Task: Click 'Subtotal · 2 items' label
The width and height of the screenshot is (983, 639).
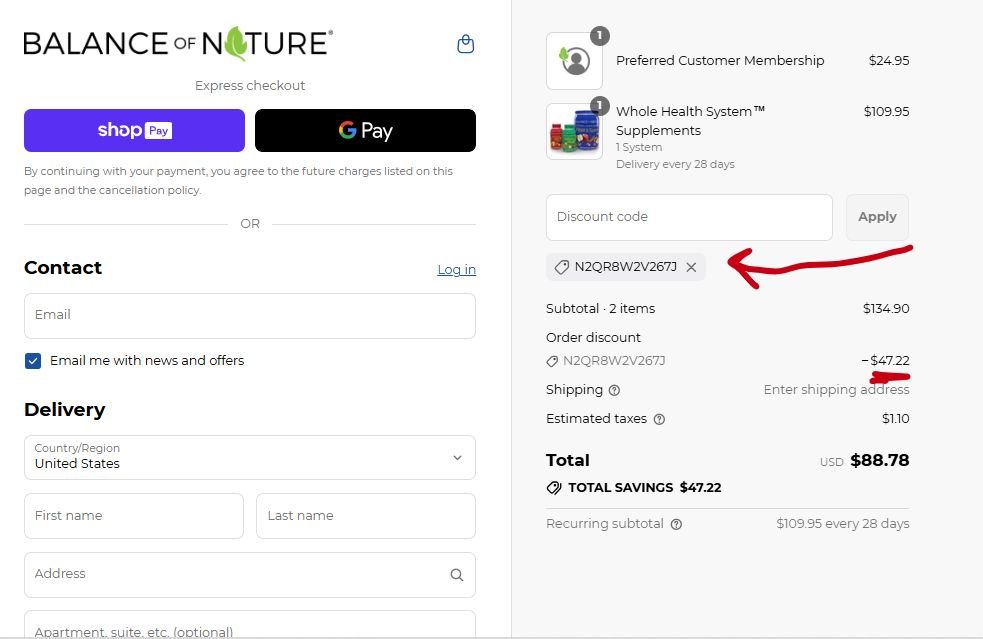Action: pos(600,309)
